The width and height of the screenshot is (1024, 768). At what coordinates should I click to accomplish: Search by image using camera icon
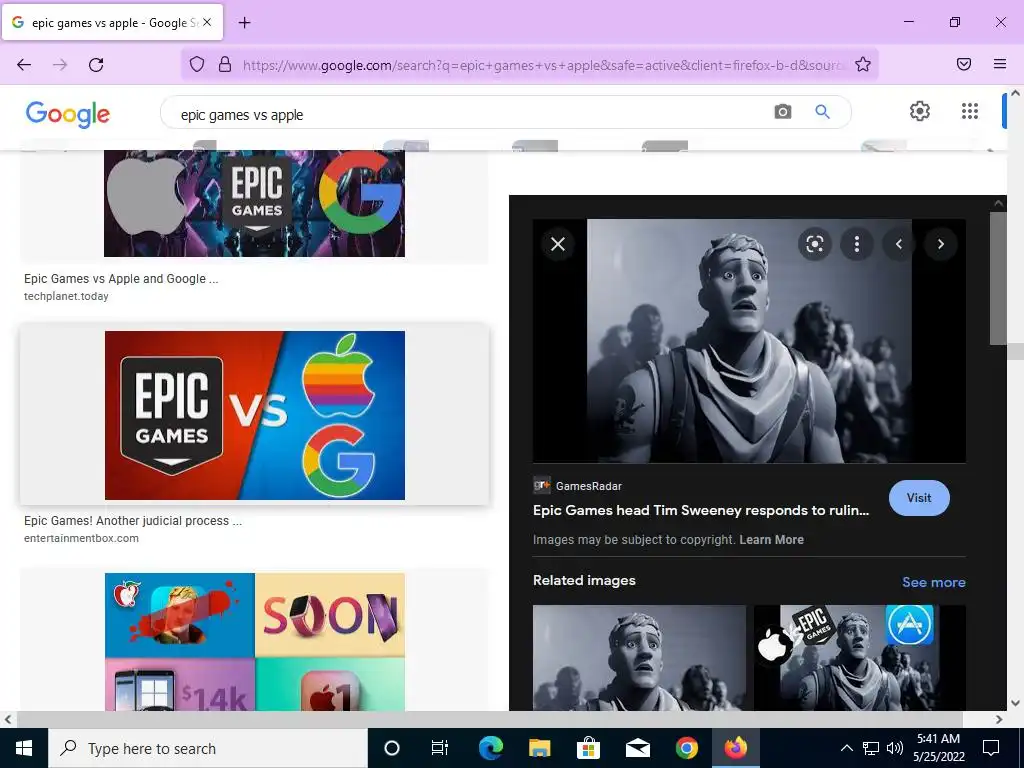coord(782,112)
